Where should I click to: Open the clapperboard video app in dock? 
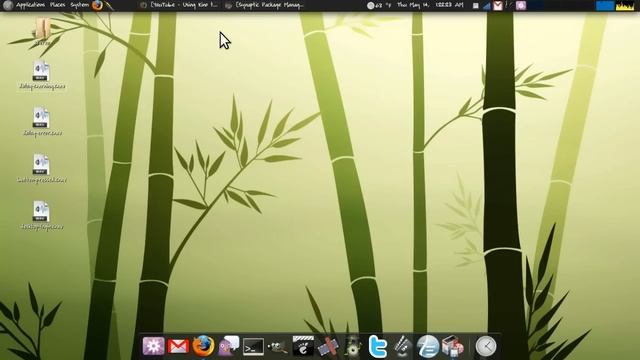coord(303,346)
